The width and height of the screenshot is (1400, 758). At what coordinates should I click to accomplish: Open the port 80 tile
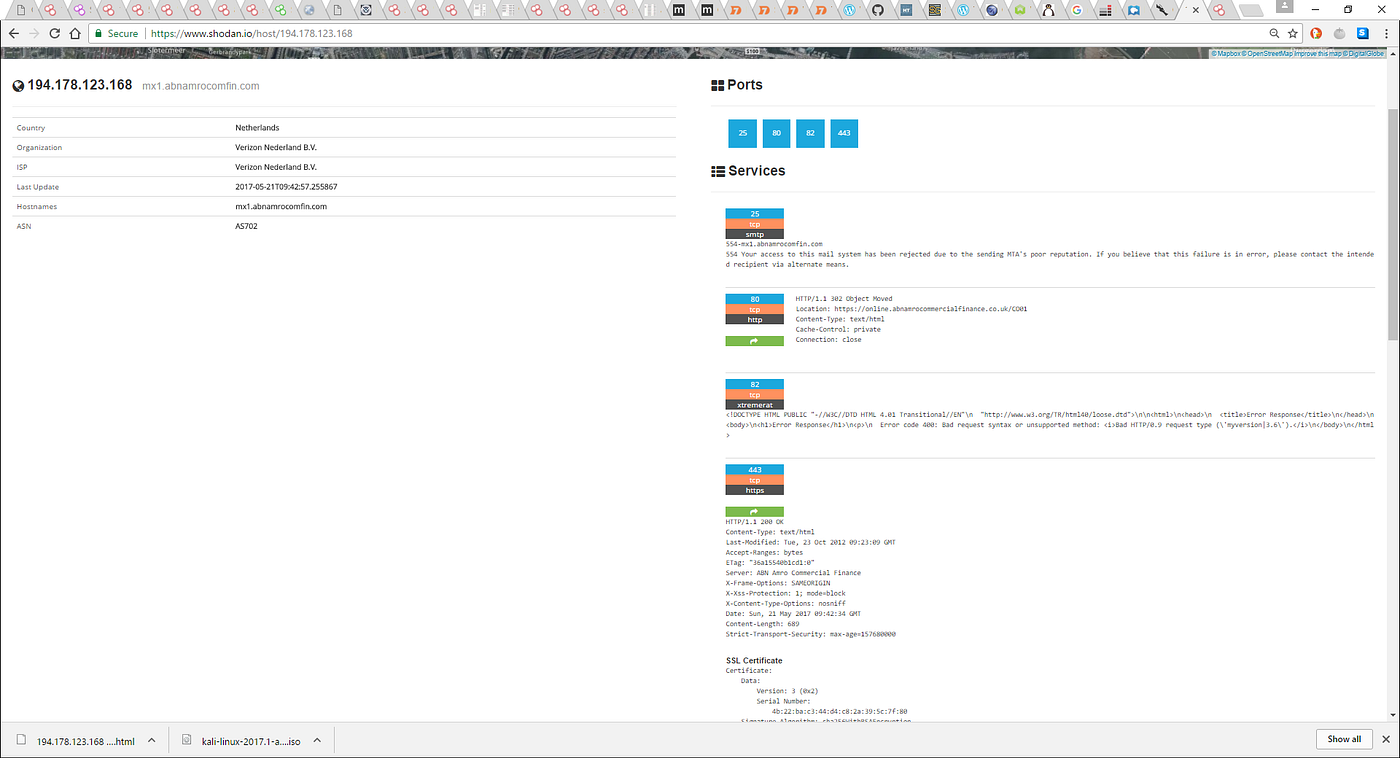pos(776,133)
